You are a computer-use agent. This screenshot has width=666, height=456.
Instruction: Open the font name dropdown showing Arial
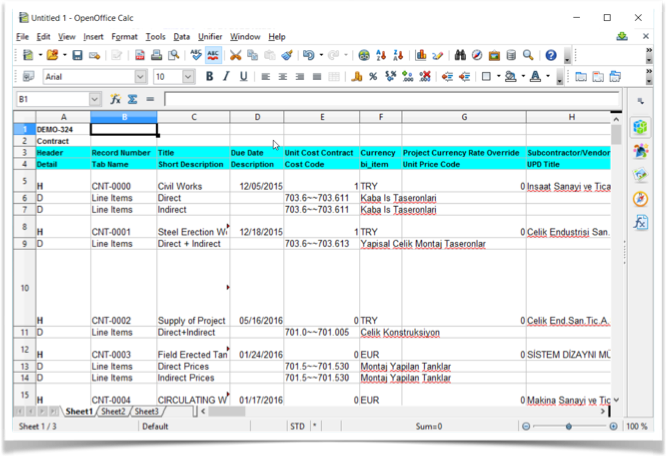point(140,77)
